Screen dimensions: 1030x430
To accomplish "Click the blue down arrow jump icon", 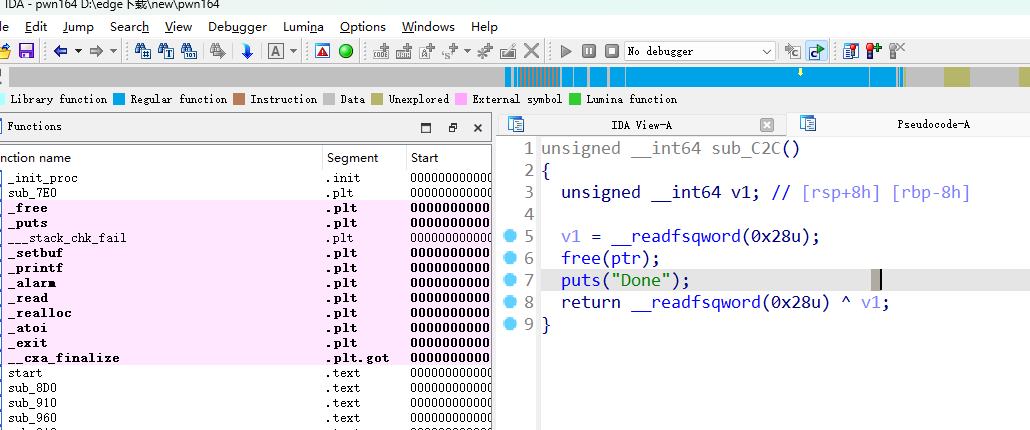I will point(247,51).
